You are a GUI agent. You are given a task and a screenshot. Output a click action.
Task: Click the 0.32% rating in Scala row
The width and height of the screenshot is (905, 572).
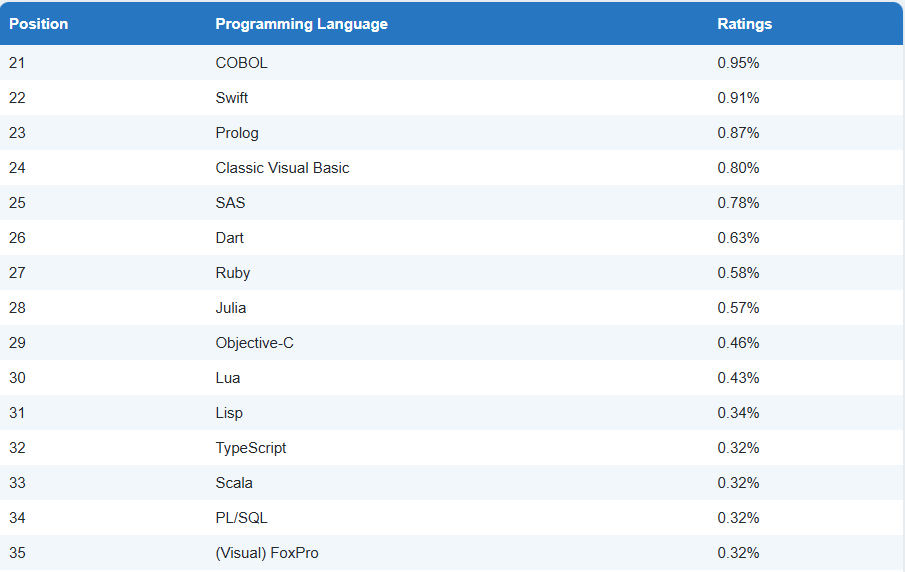(738, 483)
